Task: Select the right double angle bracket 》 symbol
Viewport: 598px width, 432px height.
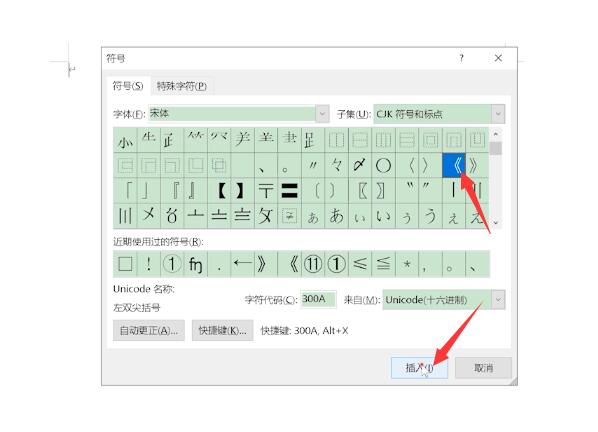Action: [x=477, y=165]
